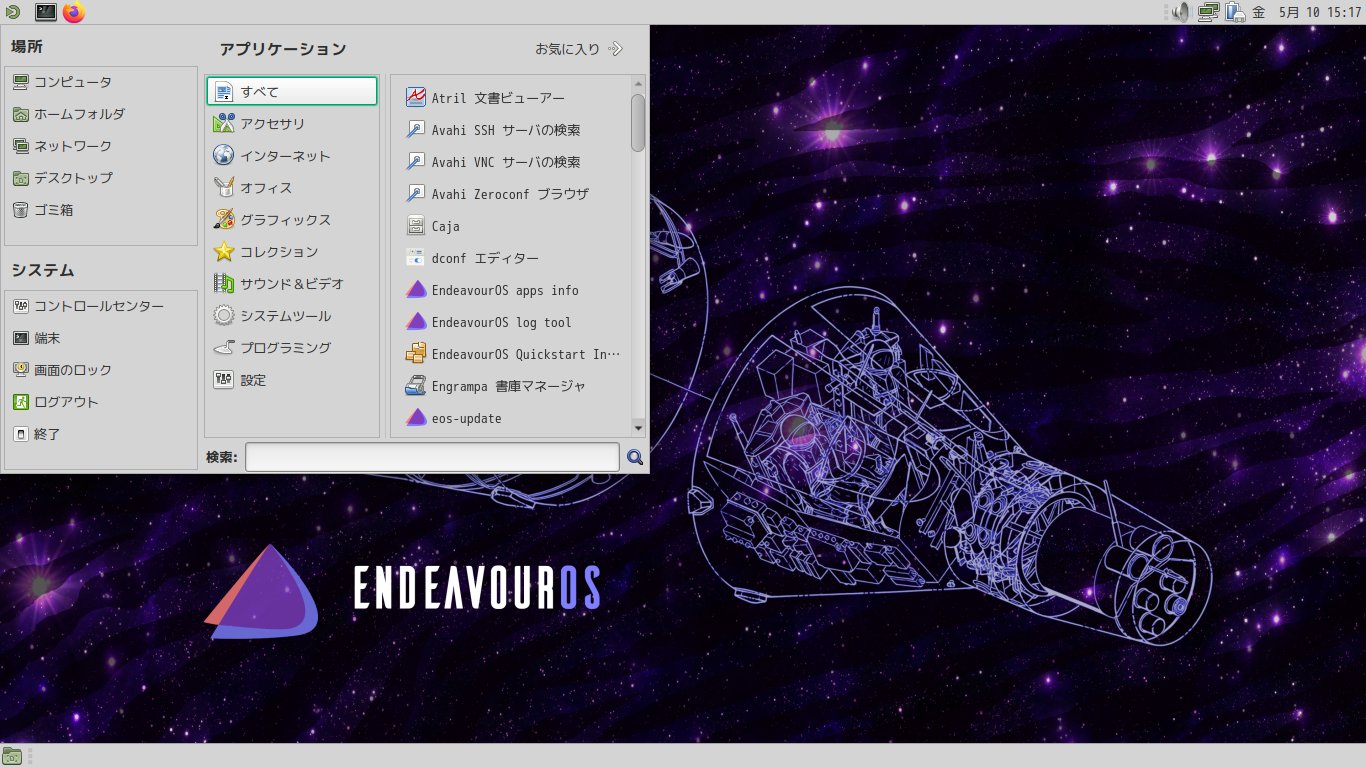Viewport: 1366px width, 768px height.
Task: Open ゴミ箱 trash
Action: 101,210
